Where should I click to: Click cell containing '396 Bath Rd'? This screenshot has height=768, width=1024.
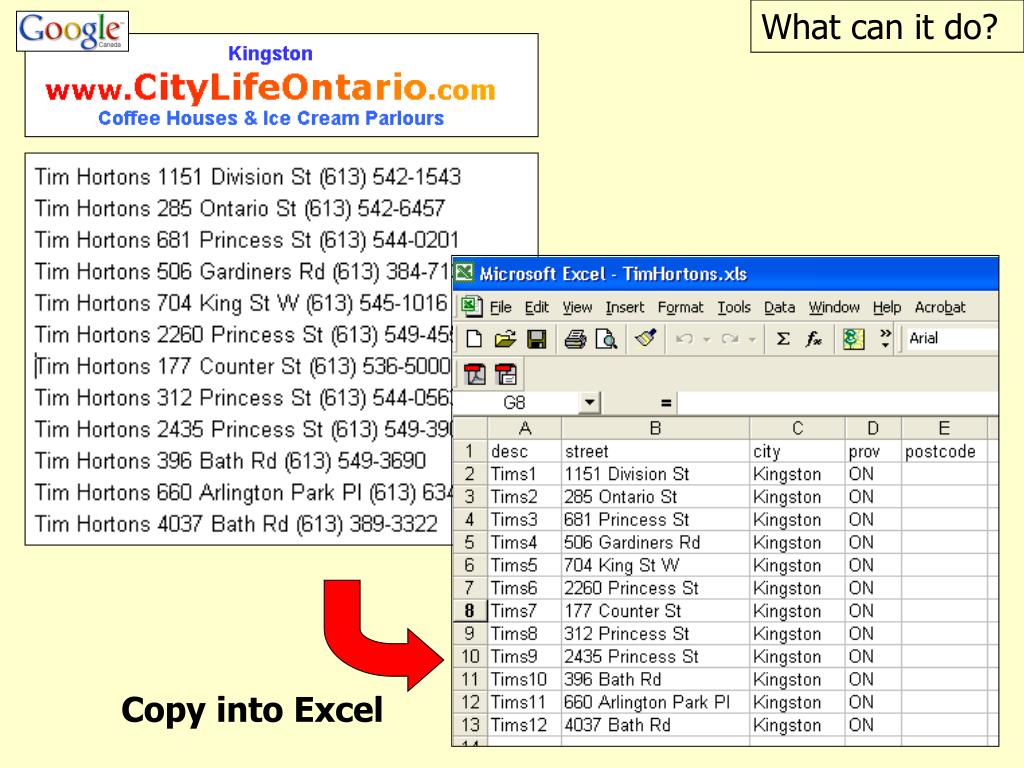tap(656, 679)
